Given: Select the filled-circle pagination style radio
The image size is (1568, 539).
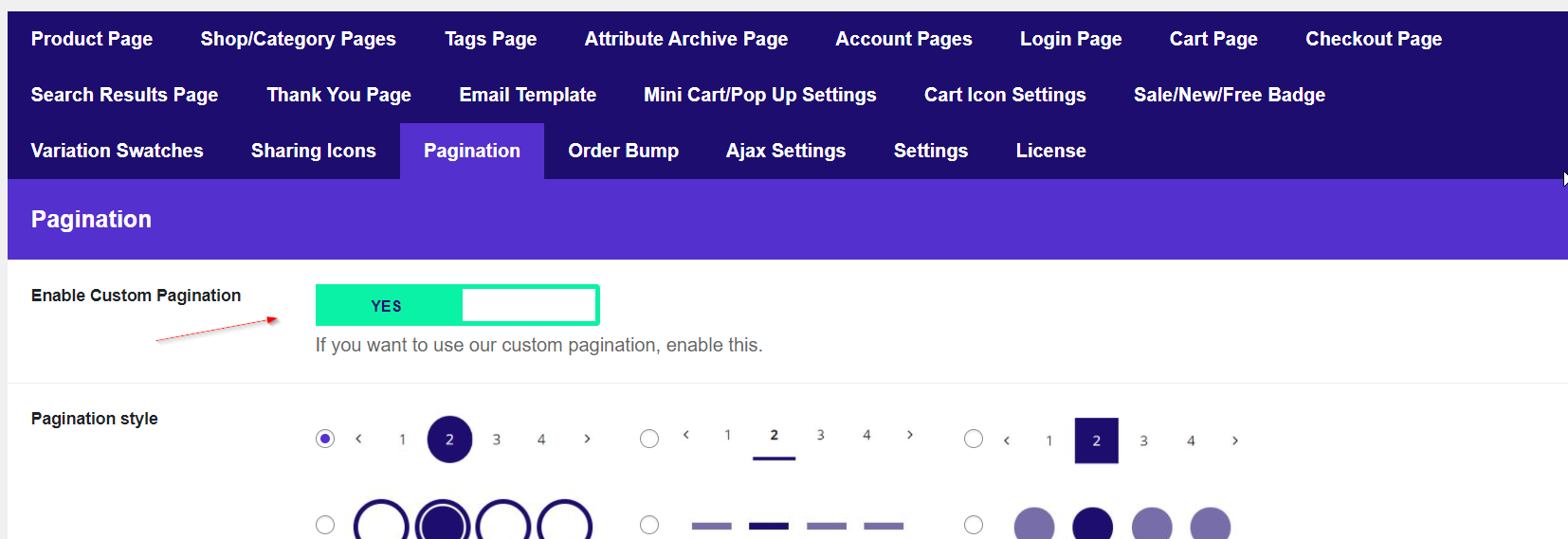Looking at the screenshot, I should click(x=325, y=439).
